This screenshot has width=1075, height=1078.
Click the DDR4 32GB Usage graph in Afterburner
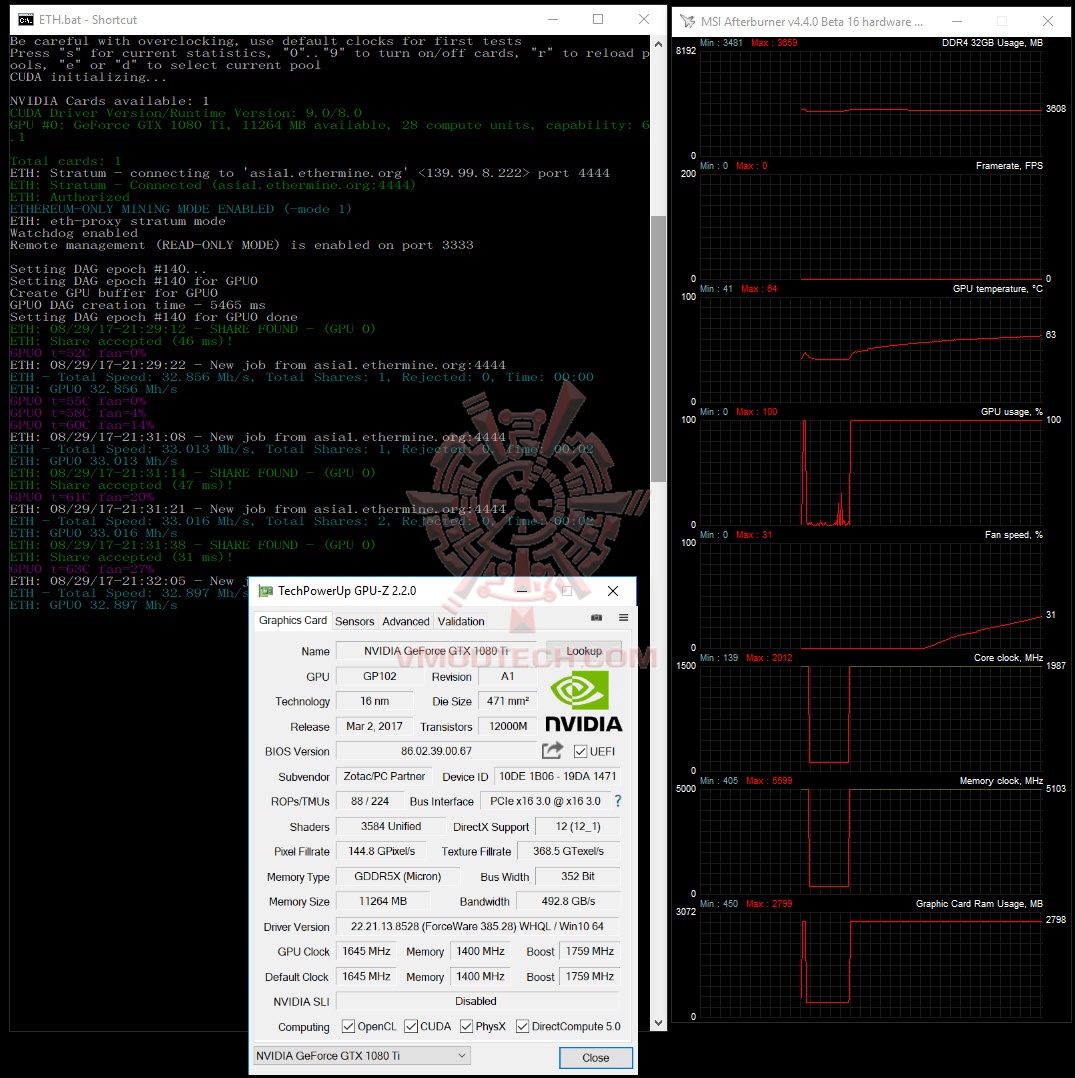click(x=870, y=103)
